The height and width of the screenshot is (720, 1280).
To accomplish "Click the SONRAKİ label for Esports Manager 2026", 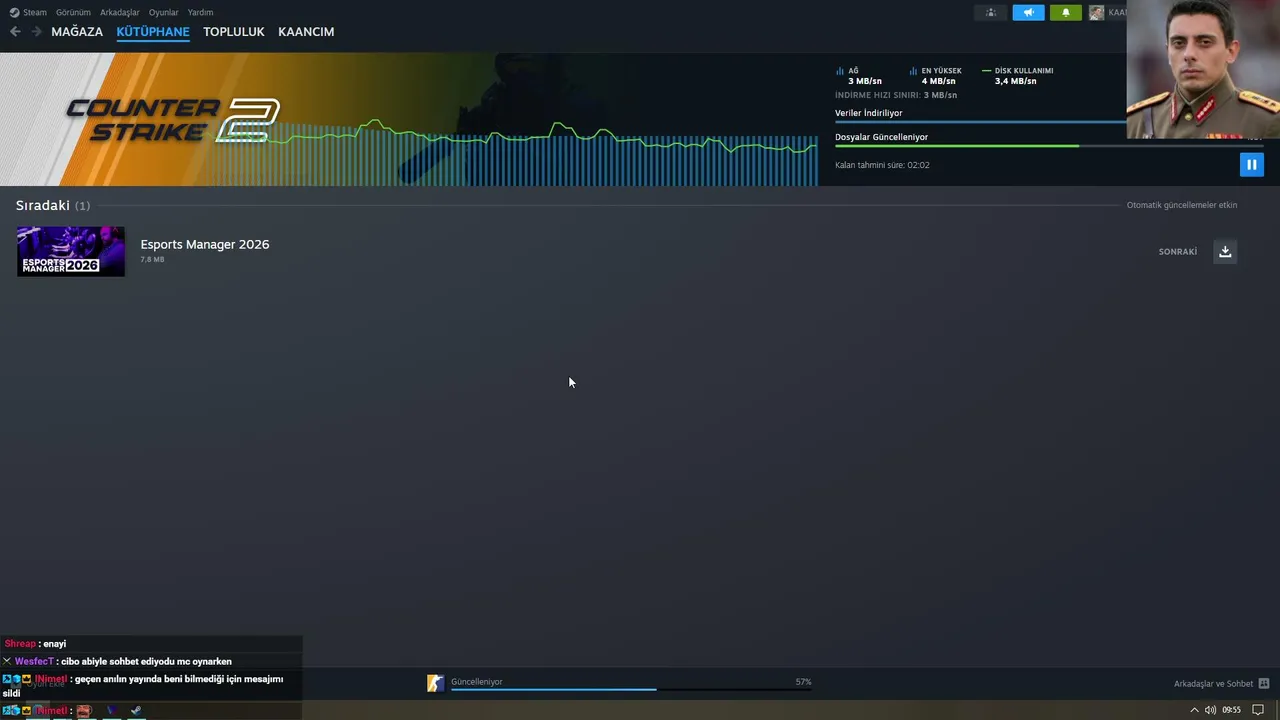I will pos(1177,252).
